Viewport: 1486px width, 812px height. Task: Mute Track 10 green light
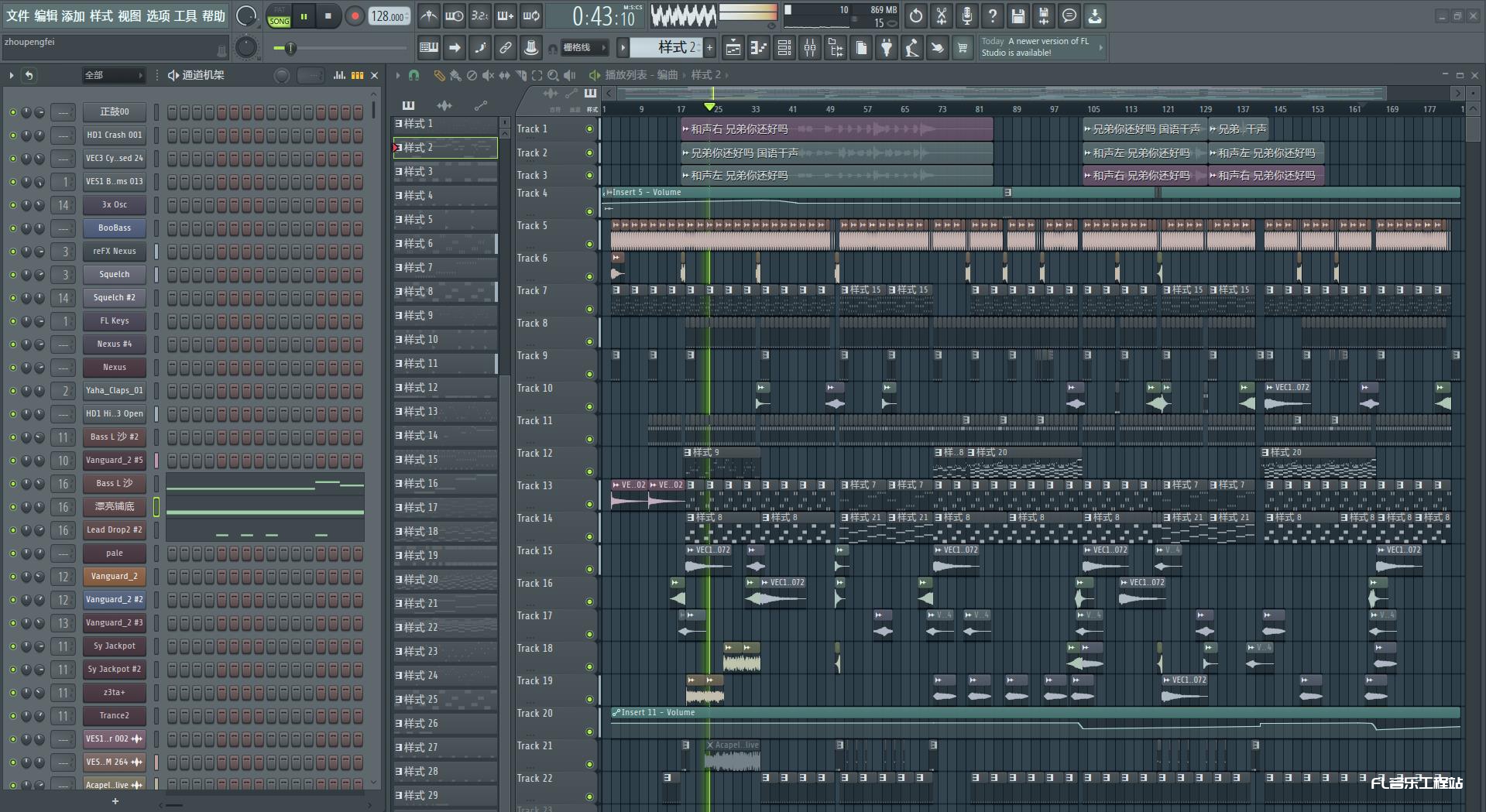coord(589,406)
